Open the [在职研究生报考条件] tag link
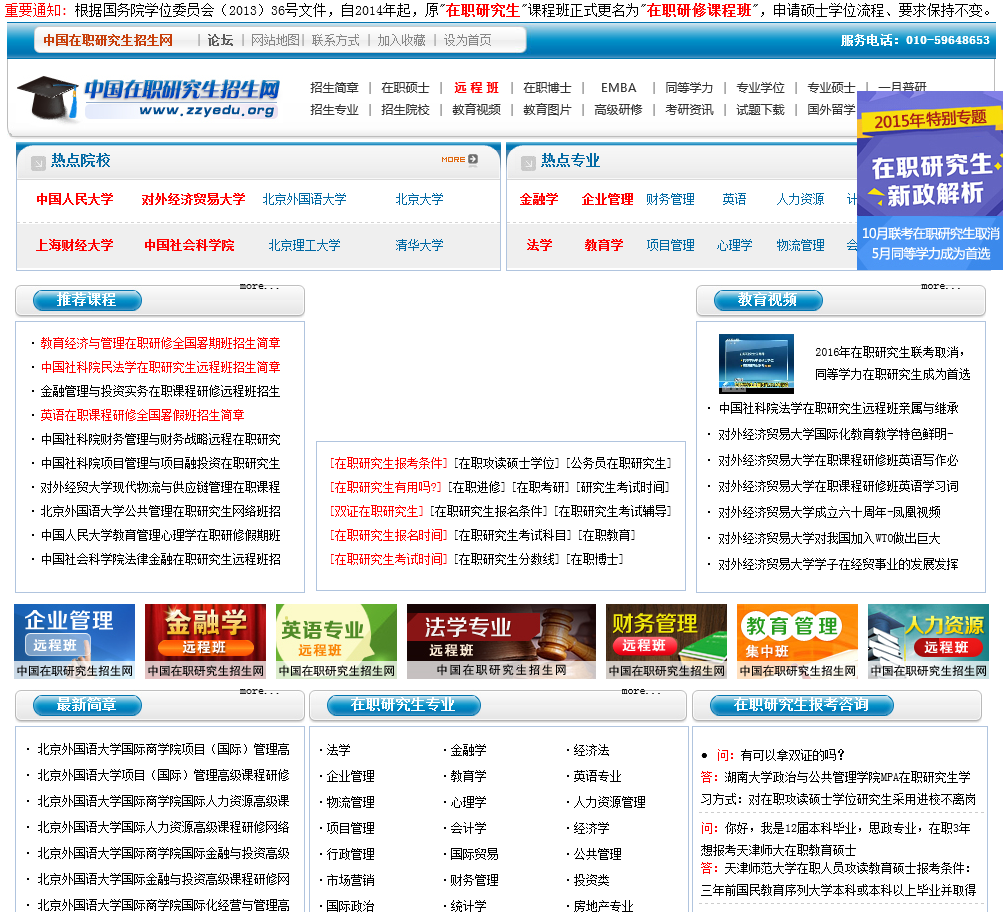Screen dimensions: 1003x912 point(388,463)
